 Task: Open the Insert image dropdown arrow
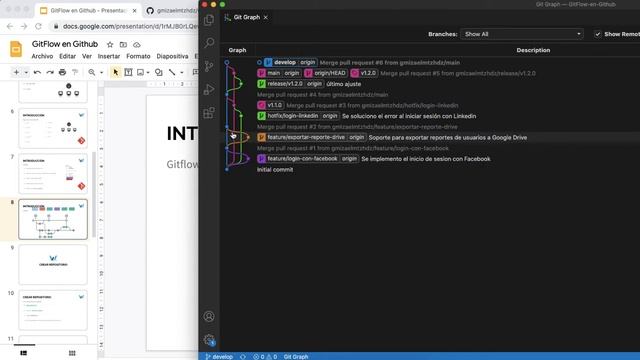pos(148,72)
